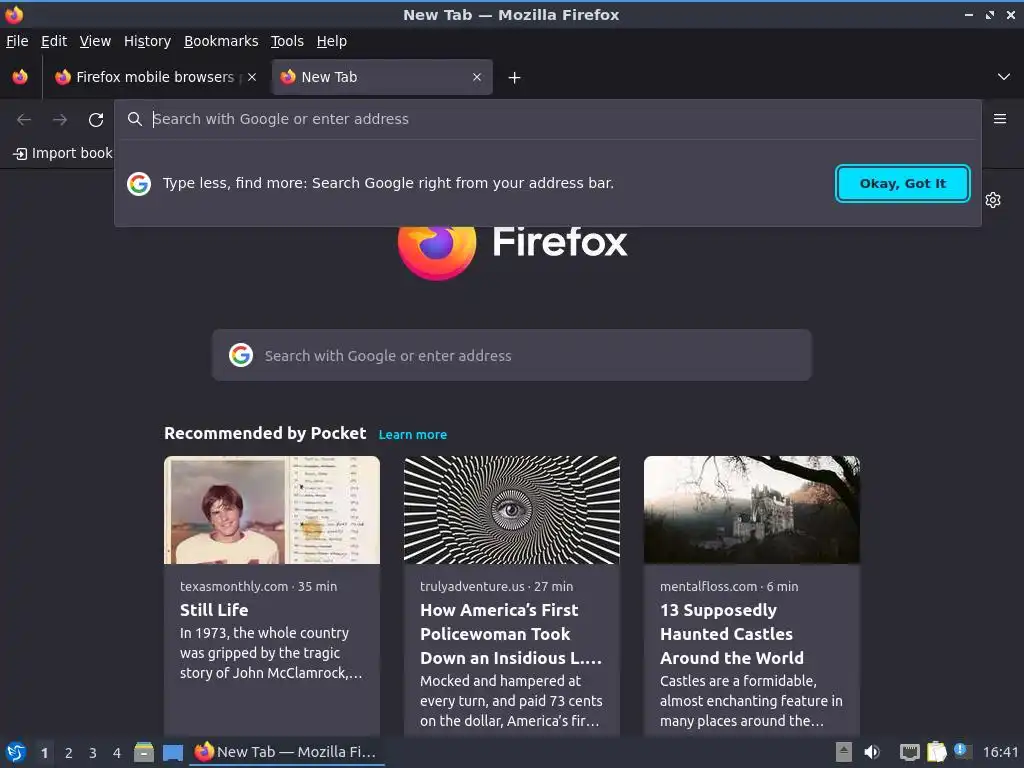
Task: Close the New Tab tab
Action: (477, 77)
